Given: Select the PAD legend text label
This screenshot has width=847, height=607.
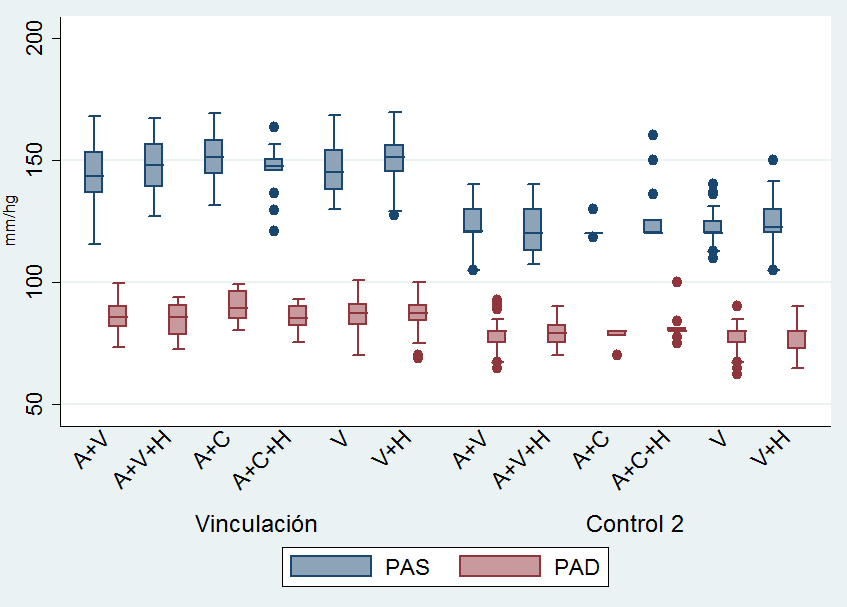Looking at the screenshot, I should tap(577, 567).
